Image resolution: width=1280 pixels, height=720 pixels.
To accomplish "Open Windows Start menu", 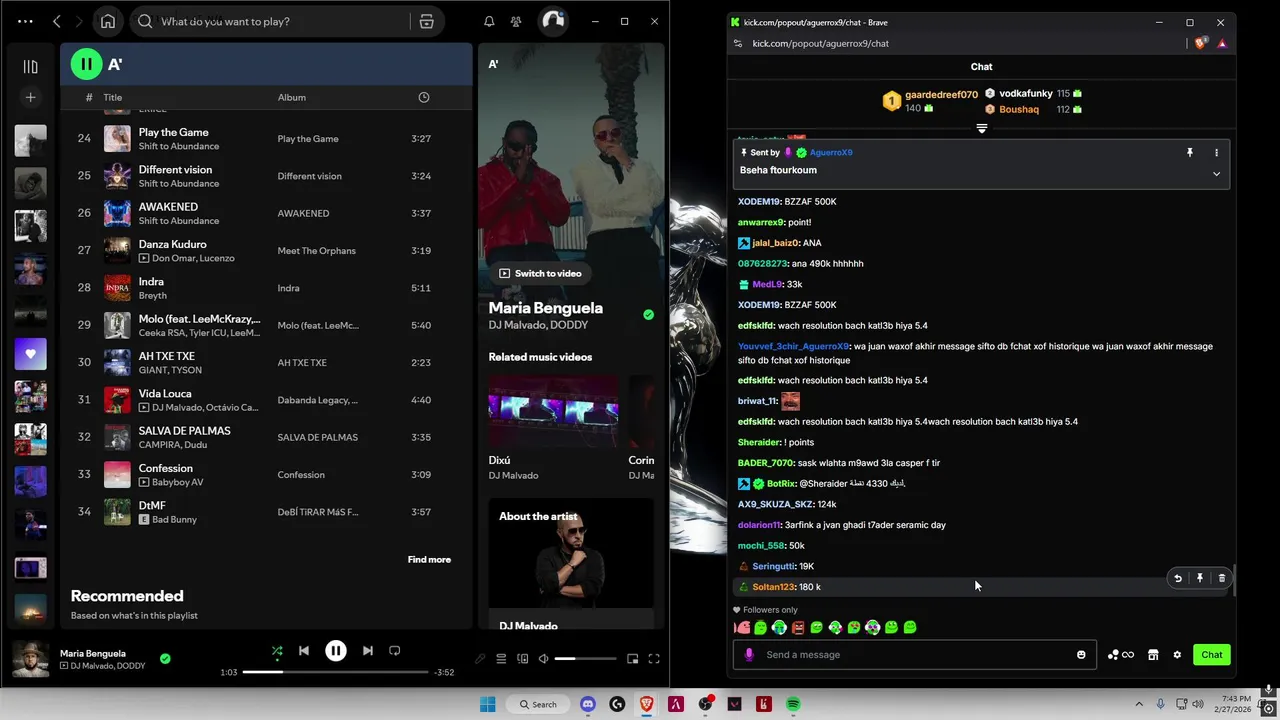I will (x=487, y=704).
